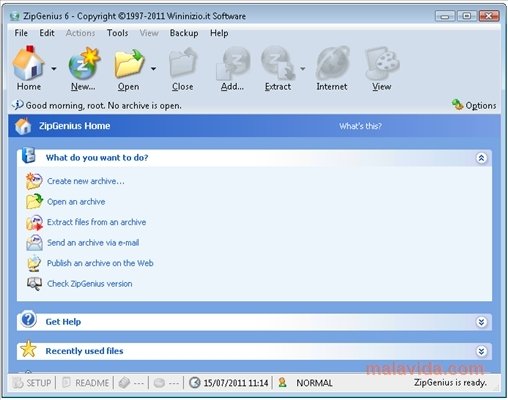Image resolution: width=508 pixels, height=400 pixels.
Task: Click the clock icon in status bar
Action: click(x=195, y=383)
